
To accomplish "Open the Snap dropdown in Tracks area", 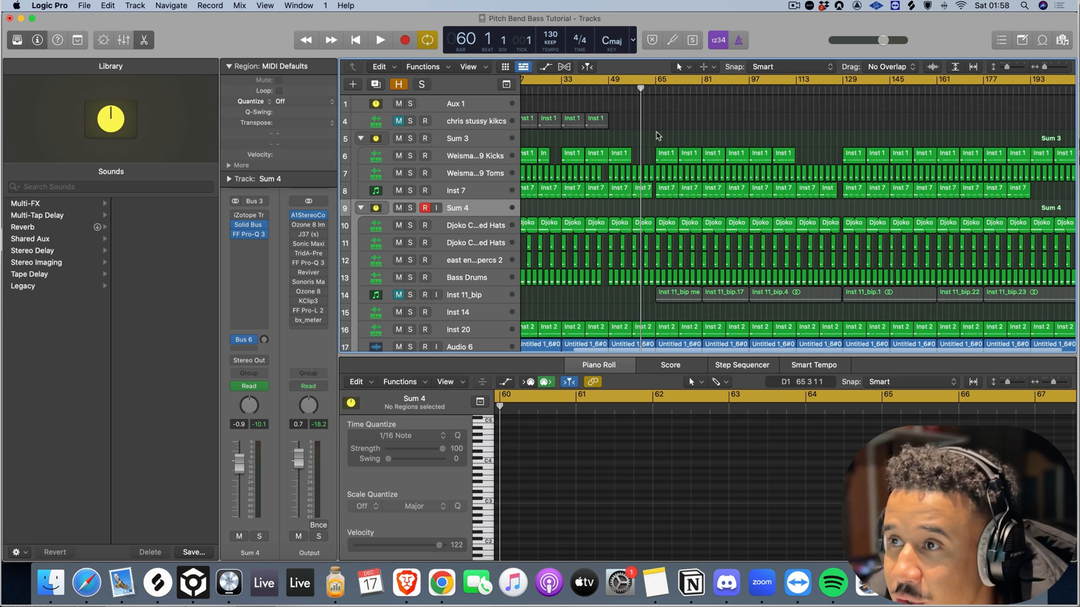I will (x=792, y=67).
